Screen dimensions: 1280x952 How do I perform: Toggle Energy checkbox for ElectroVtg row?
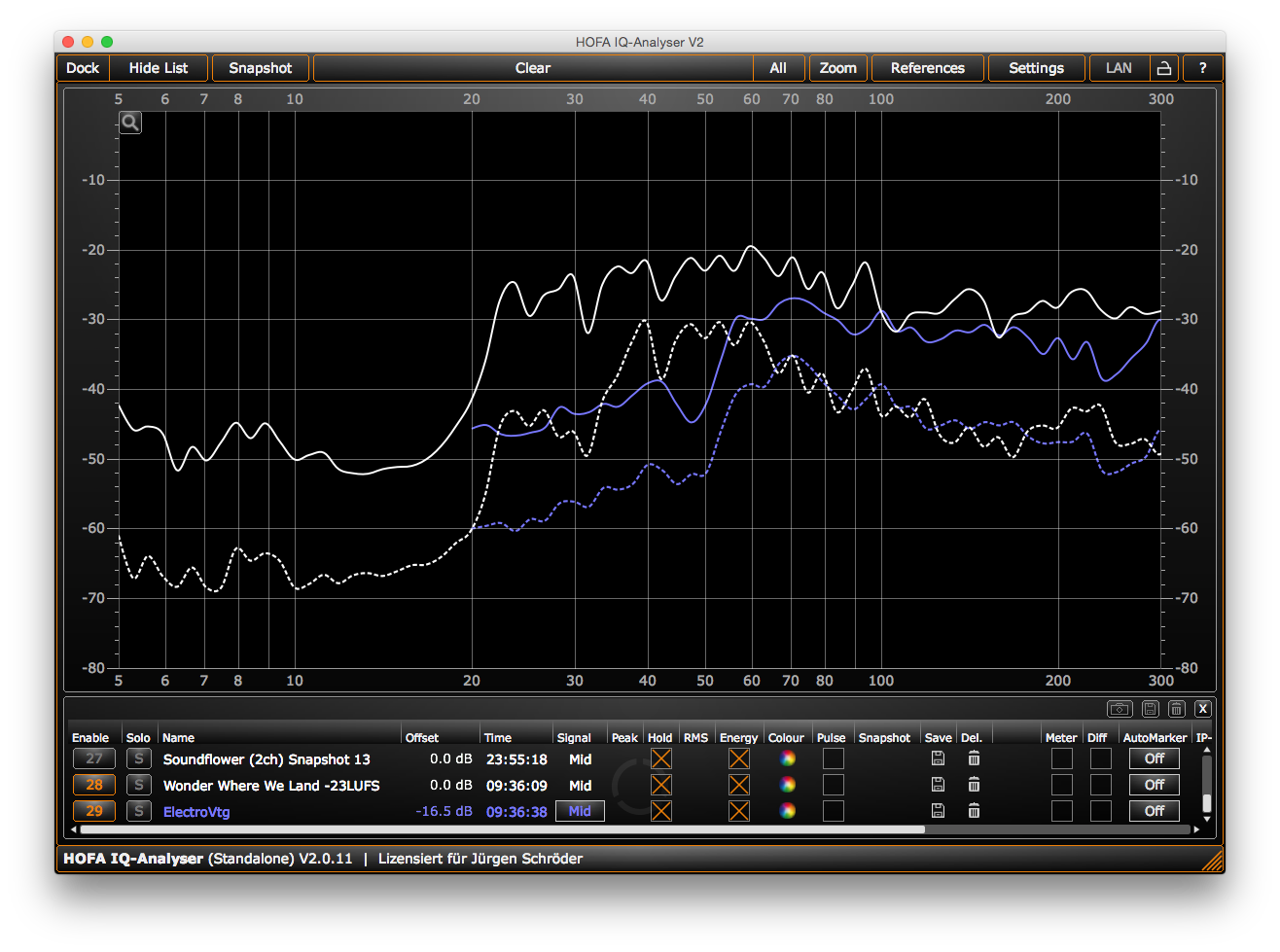[x=739, y=811]
